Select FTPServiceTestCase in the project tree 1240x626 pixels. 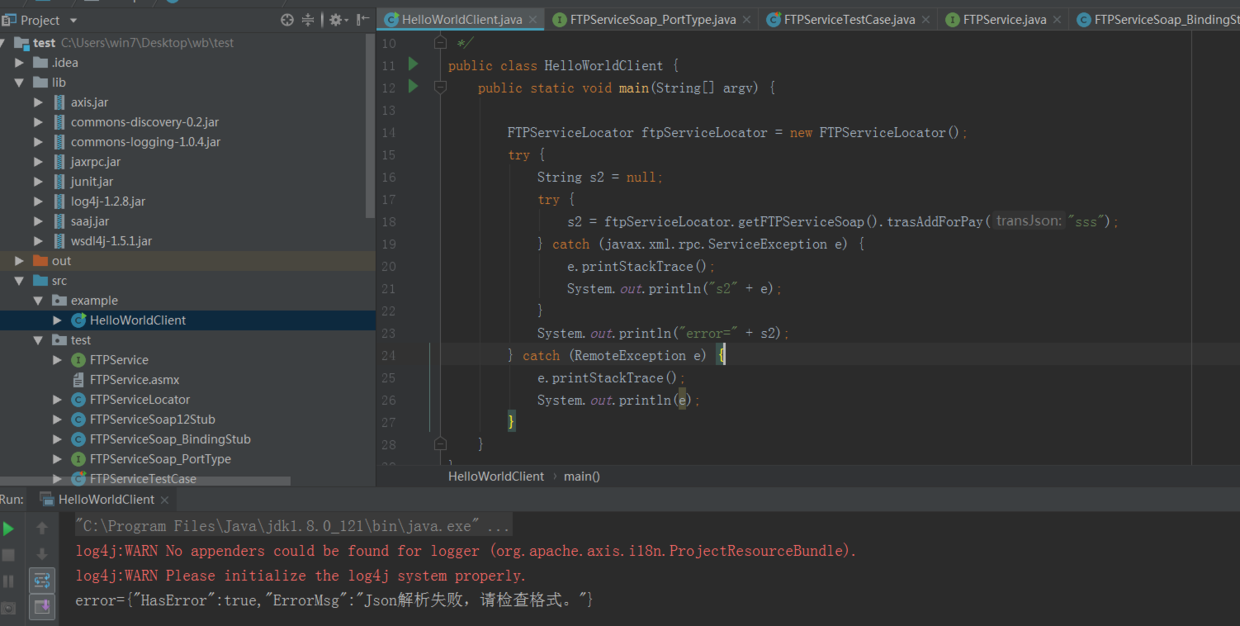pyautogui.click(x=142, y=479)
